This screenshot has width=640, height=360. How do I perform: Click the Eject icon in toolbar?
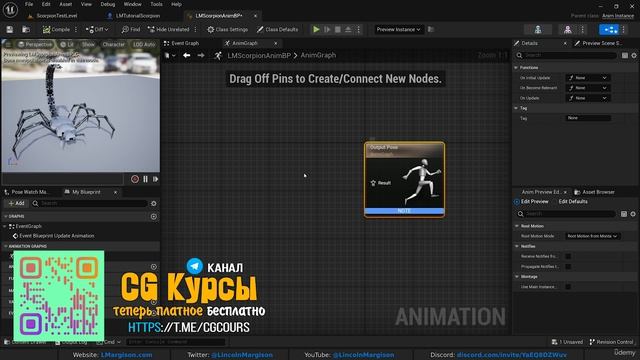tap(348, 29)
